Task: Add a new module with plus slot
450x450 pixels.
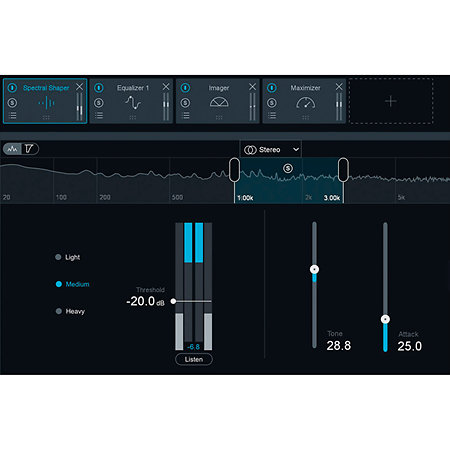Action: coord(391,101)
